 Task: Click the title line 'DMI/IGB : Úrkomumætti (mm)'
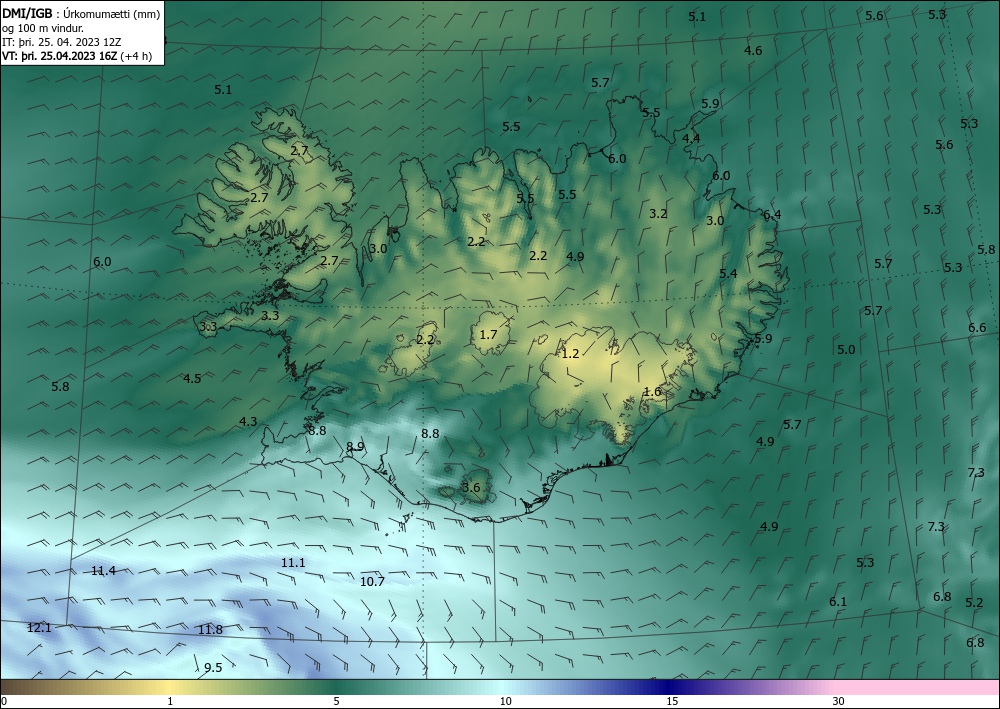81,13
